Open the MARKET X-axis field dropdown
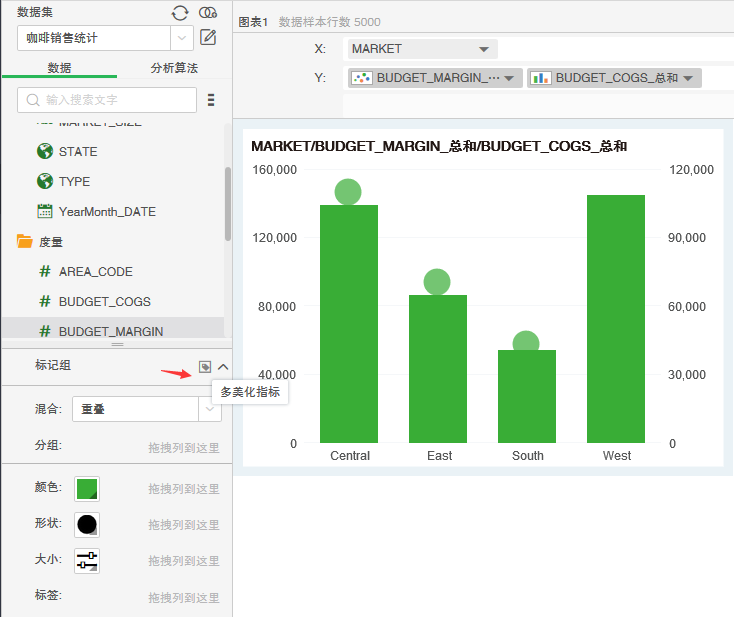734x617 pixels. click(x=484, y=49)
